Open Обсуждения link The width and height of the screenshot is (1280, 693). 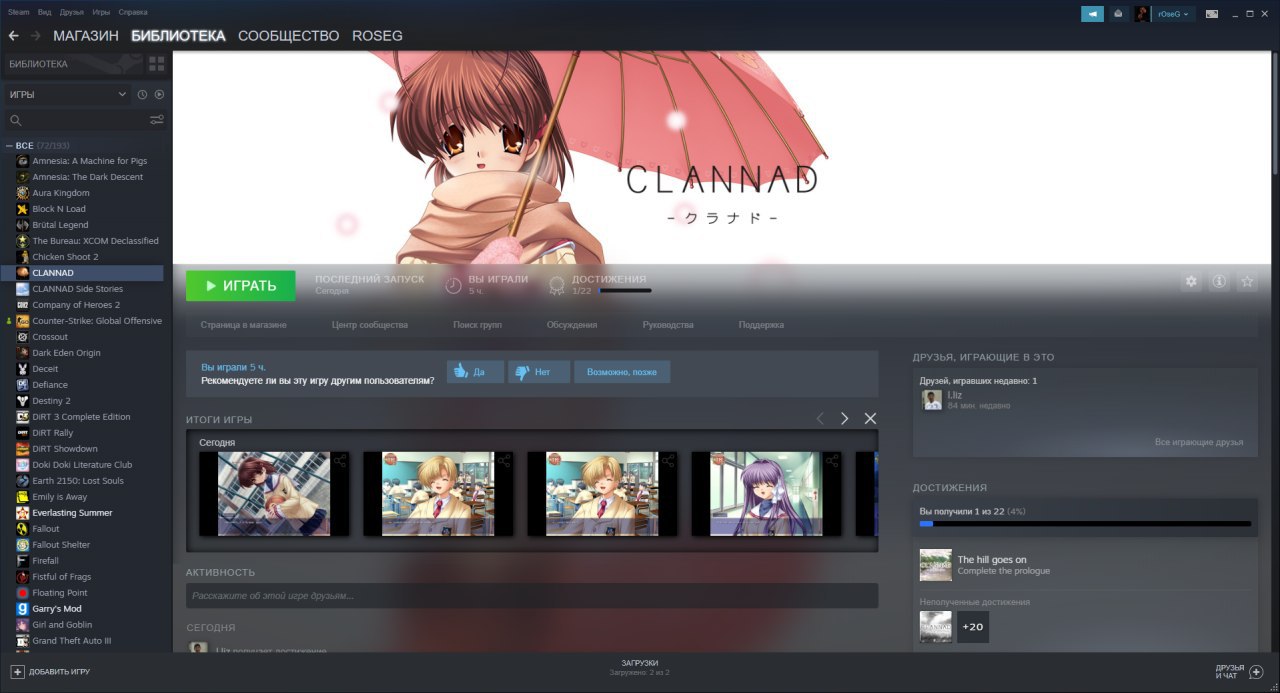pos(572,325)
